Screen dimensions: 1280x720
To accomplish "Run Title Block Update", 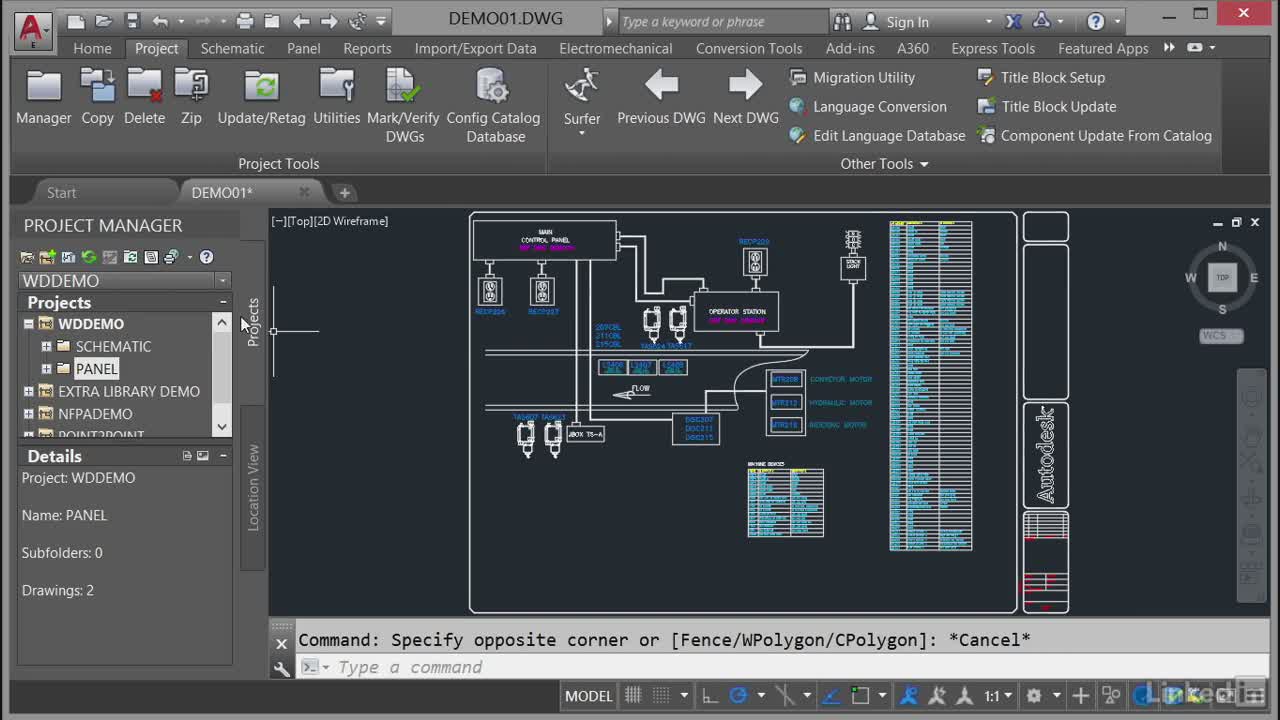I will pyautogui.click(x=1047, y=106).
